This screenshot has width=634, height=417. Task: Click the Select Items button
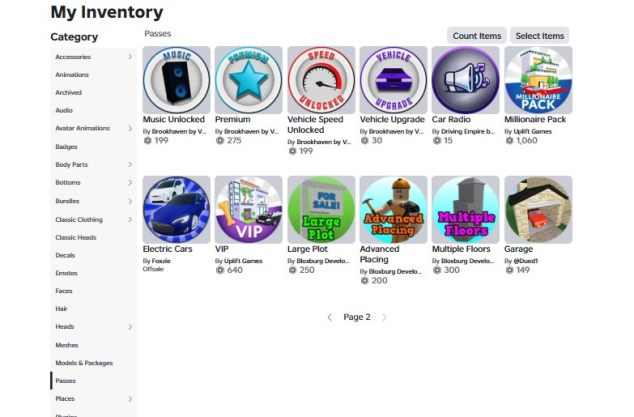pyautogui.click(x=539, y=36)
